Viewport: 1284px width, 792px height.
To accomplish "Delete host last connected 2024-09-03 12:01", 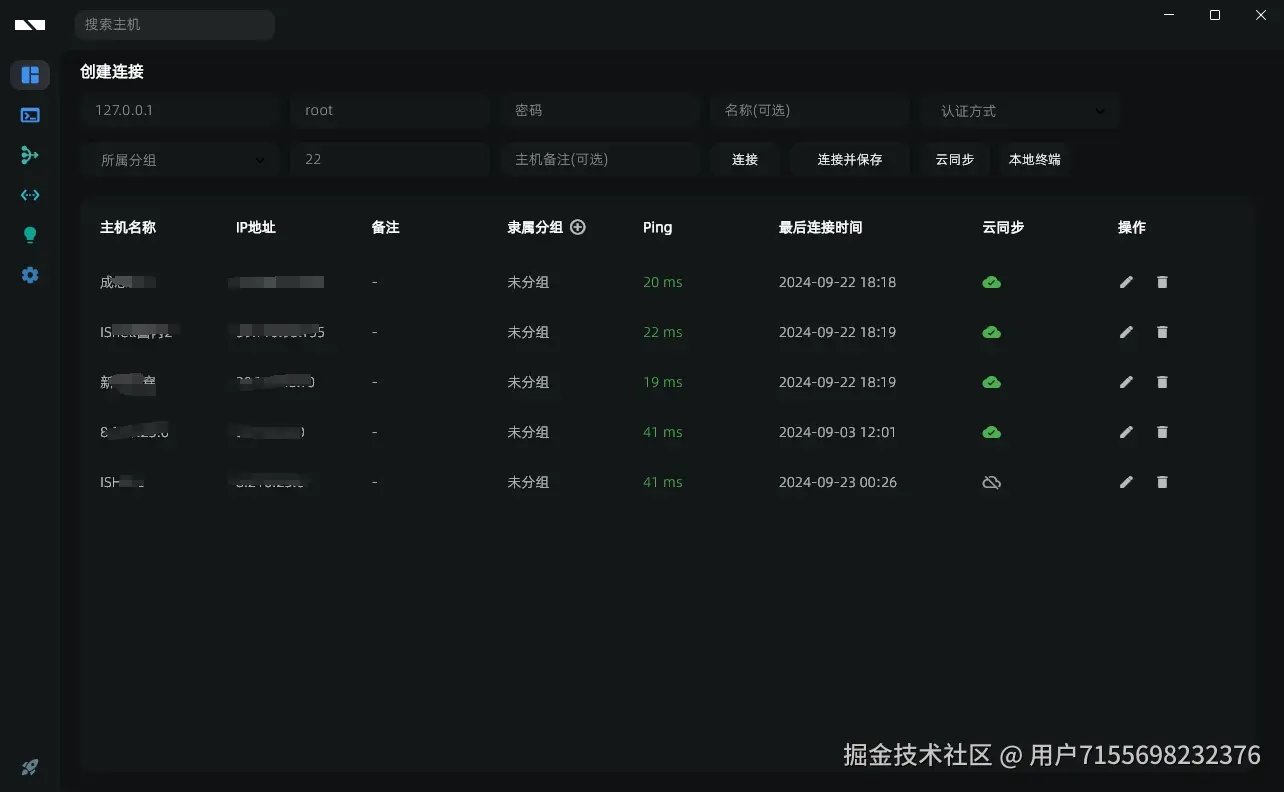I will (x=1162, y=432).
